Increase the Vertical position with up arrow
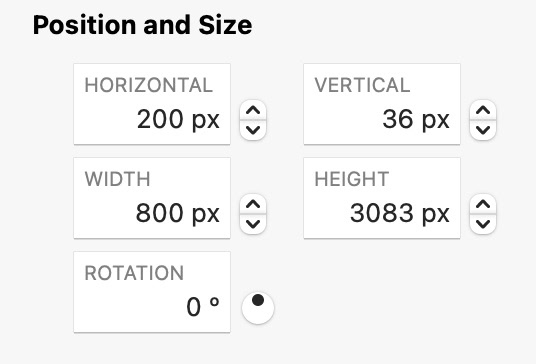The image size is (536, 364). click(483, 110)
